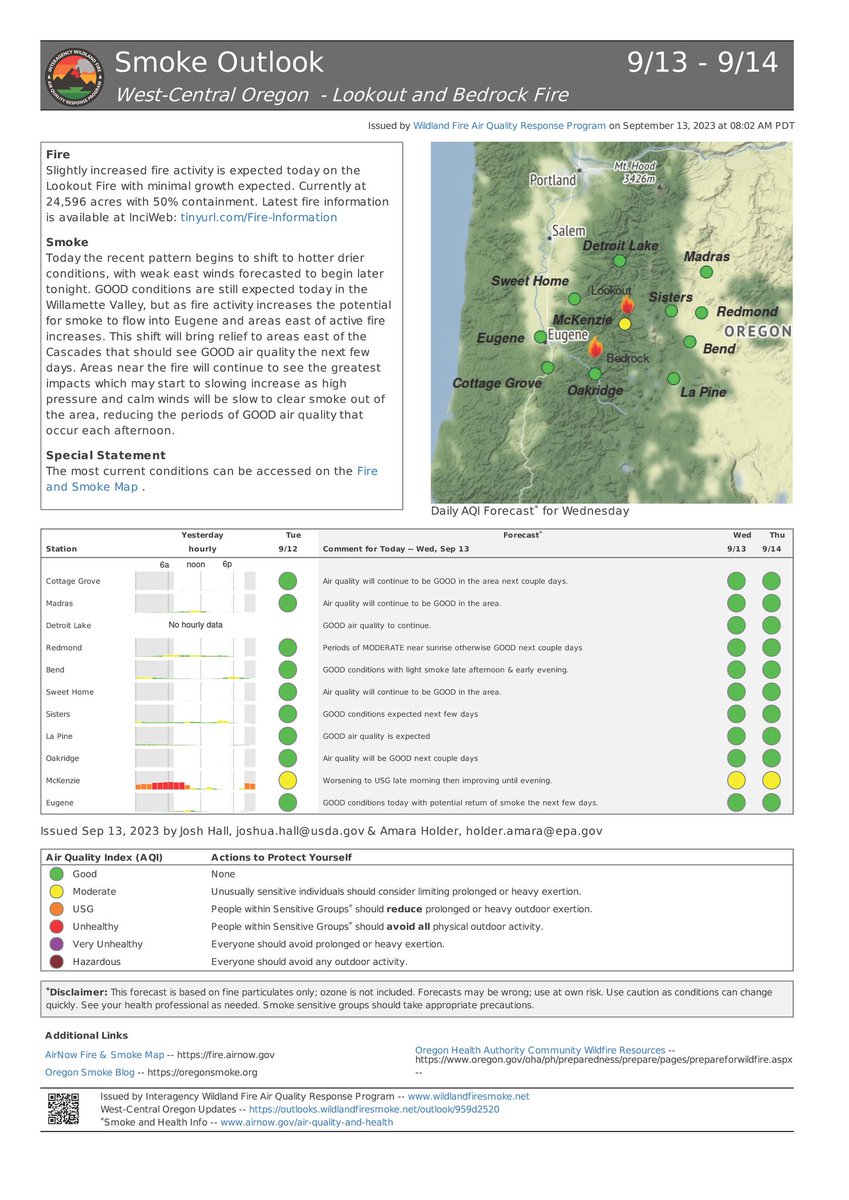Click Eugene Thu 9/14 green forecast circle
The width and height of the screenshot is (849, 1200).
point(771,802)
